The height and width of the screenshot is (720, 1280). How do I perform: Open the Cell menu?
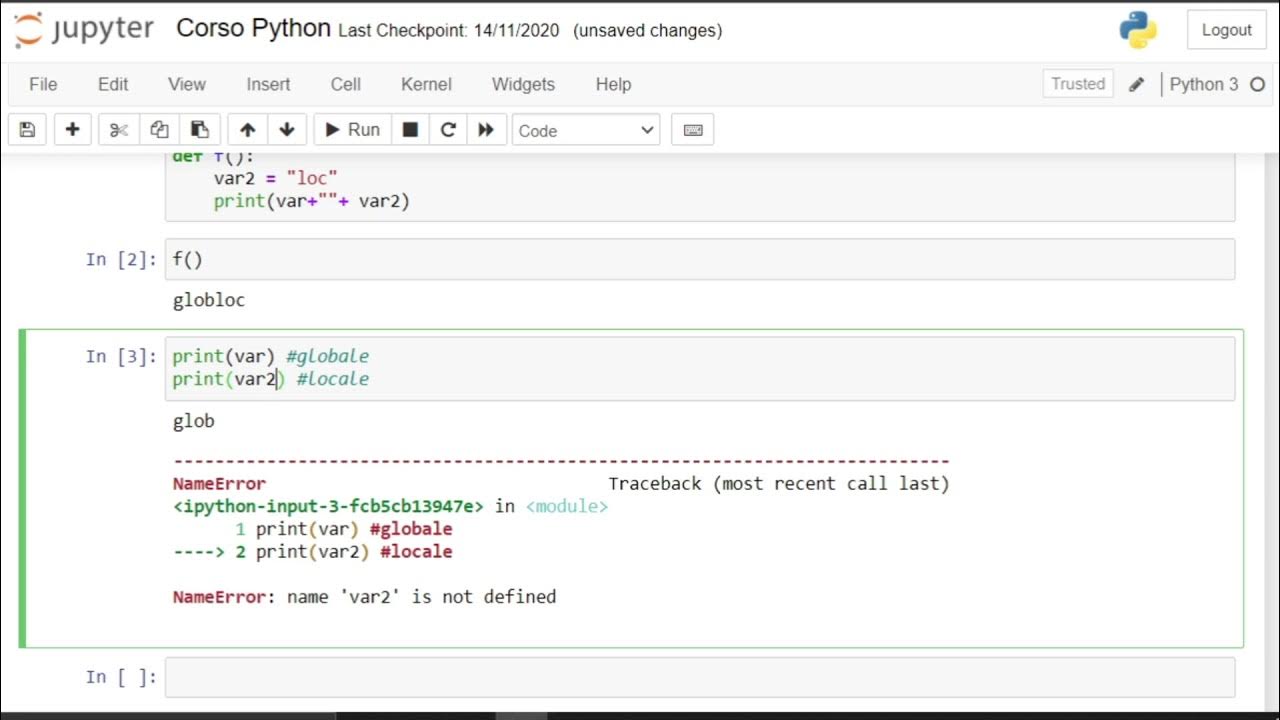point(345,84)
